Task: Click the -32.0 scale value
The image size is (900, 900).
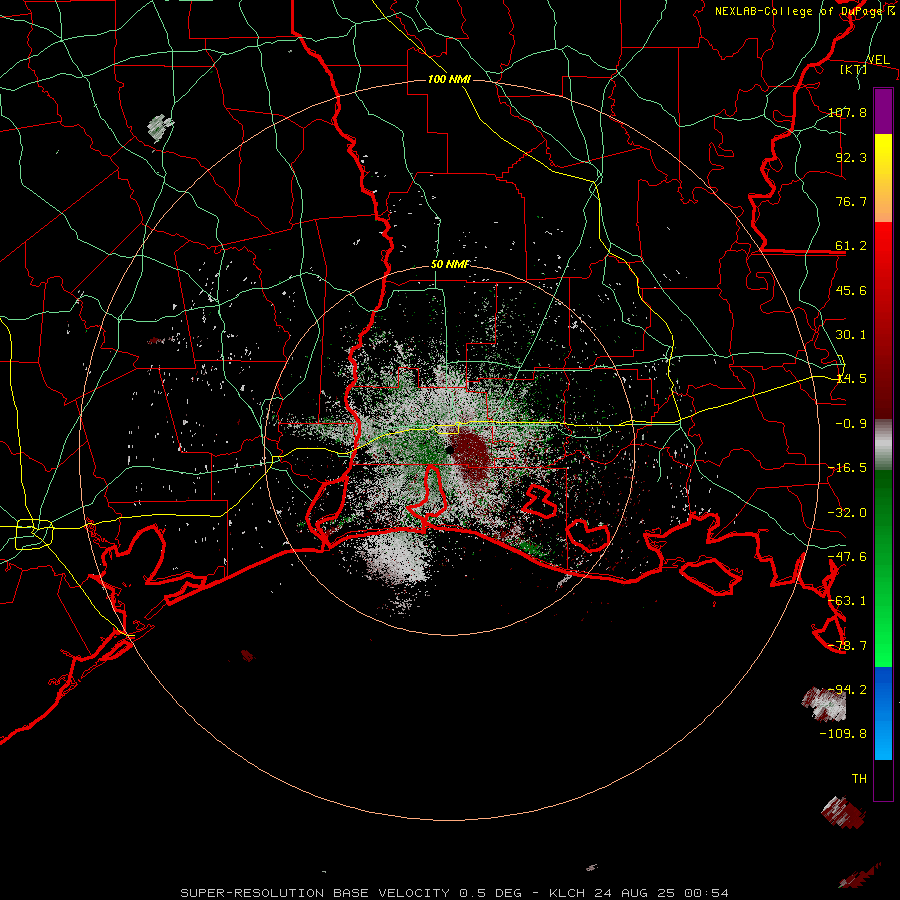Action: (x=847, y=513)
